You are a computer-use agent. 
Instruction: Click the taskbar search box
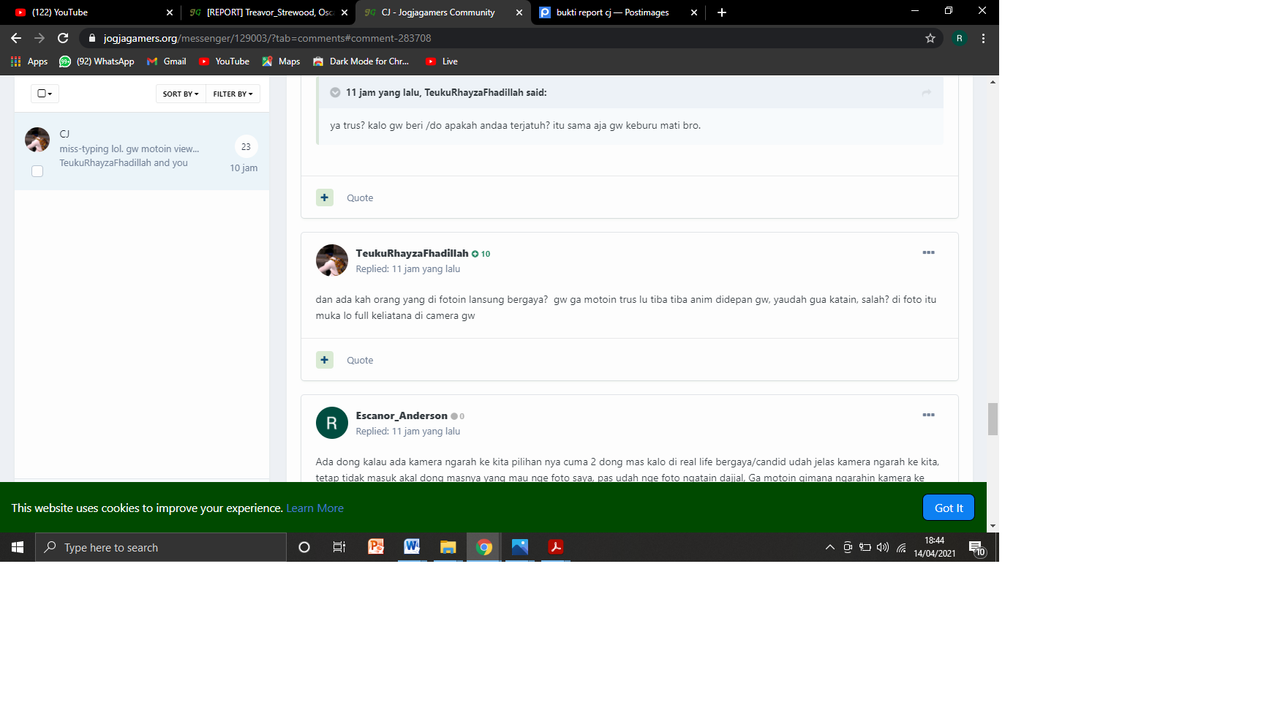pyautogui.click(x=161, y=547)
